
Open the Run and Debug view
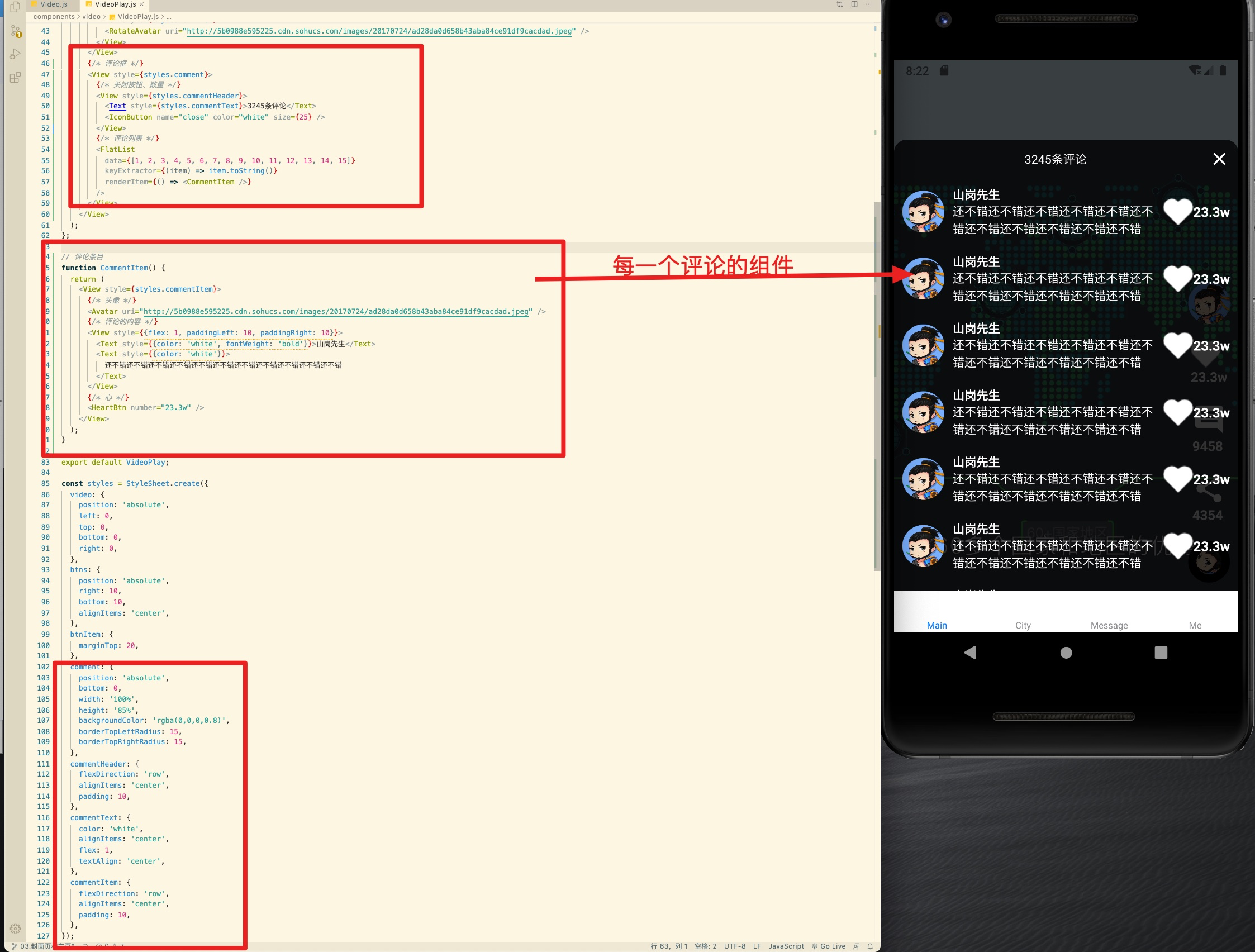coord(15,54)
